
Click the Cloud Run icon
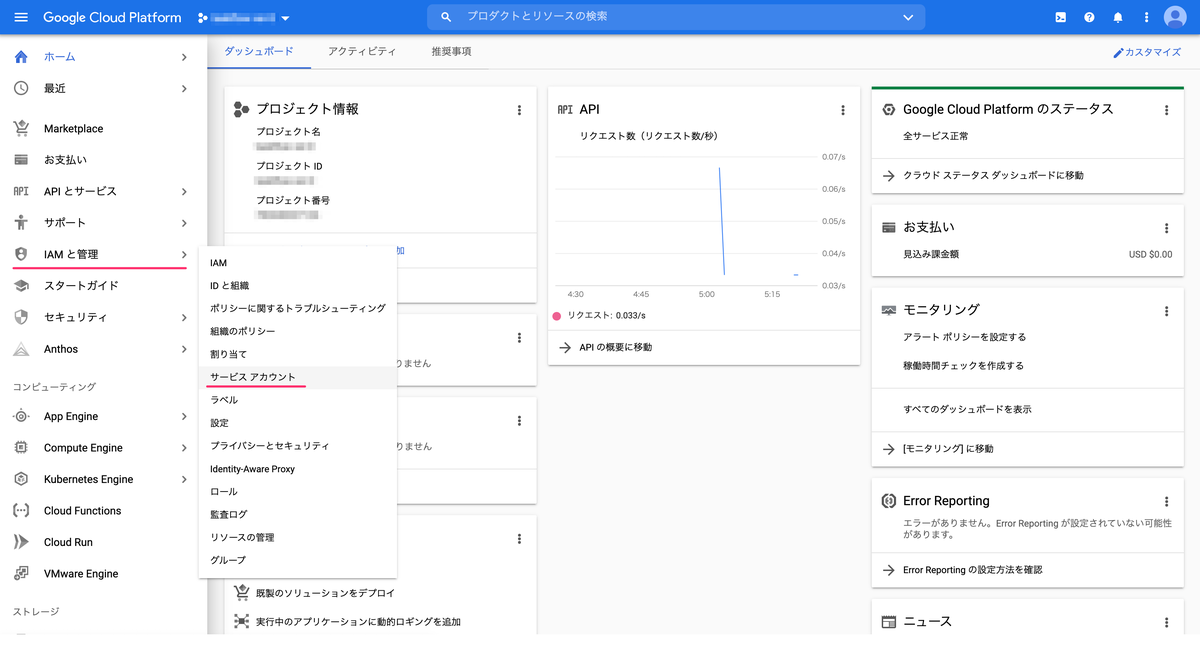click(x=21, y=542)
